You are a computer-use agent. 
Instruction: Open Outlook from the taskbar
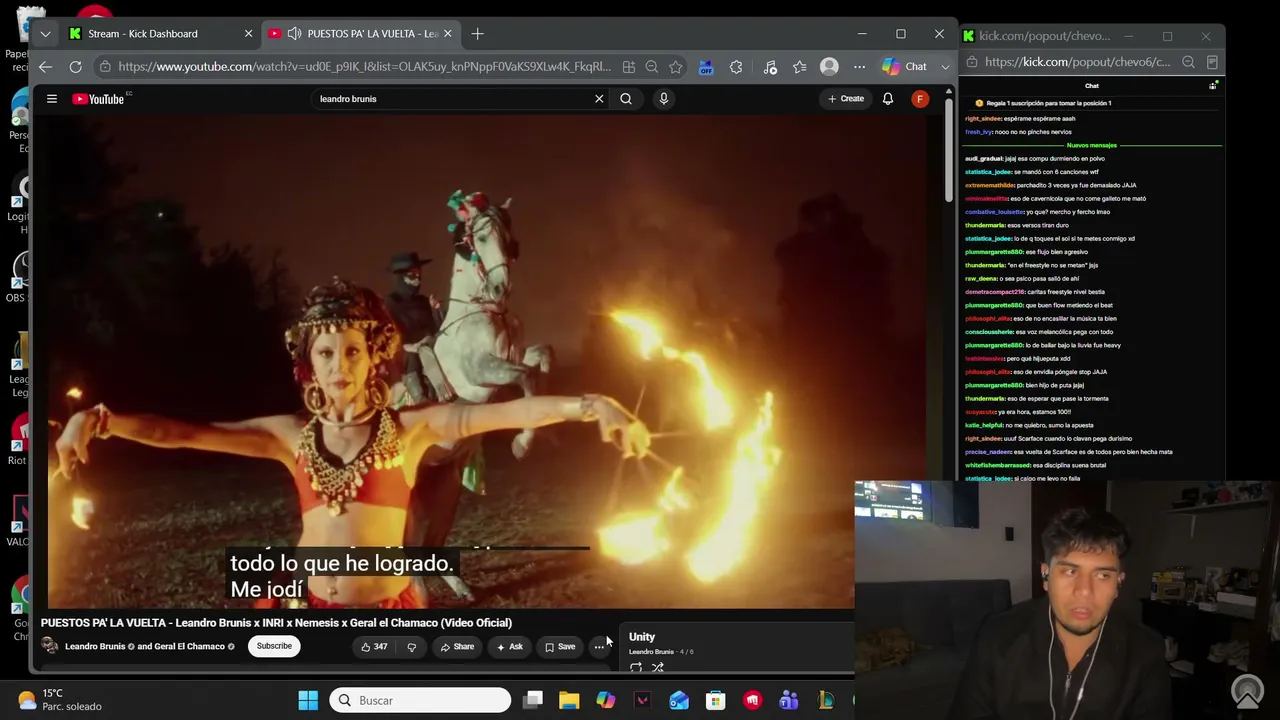(x=679, y=701)
